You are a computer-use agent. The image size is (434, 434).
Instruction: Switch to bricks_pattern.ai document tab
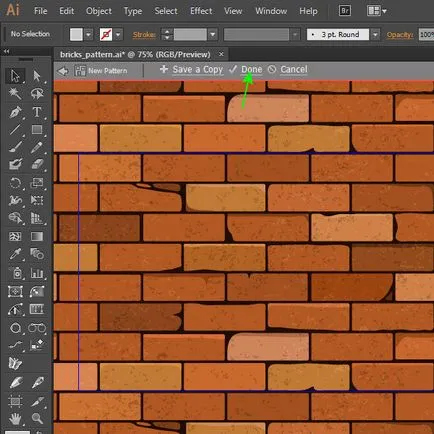(x=135, y=54)
